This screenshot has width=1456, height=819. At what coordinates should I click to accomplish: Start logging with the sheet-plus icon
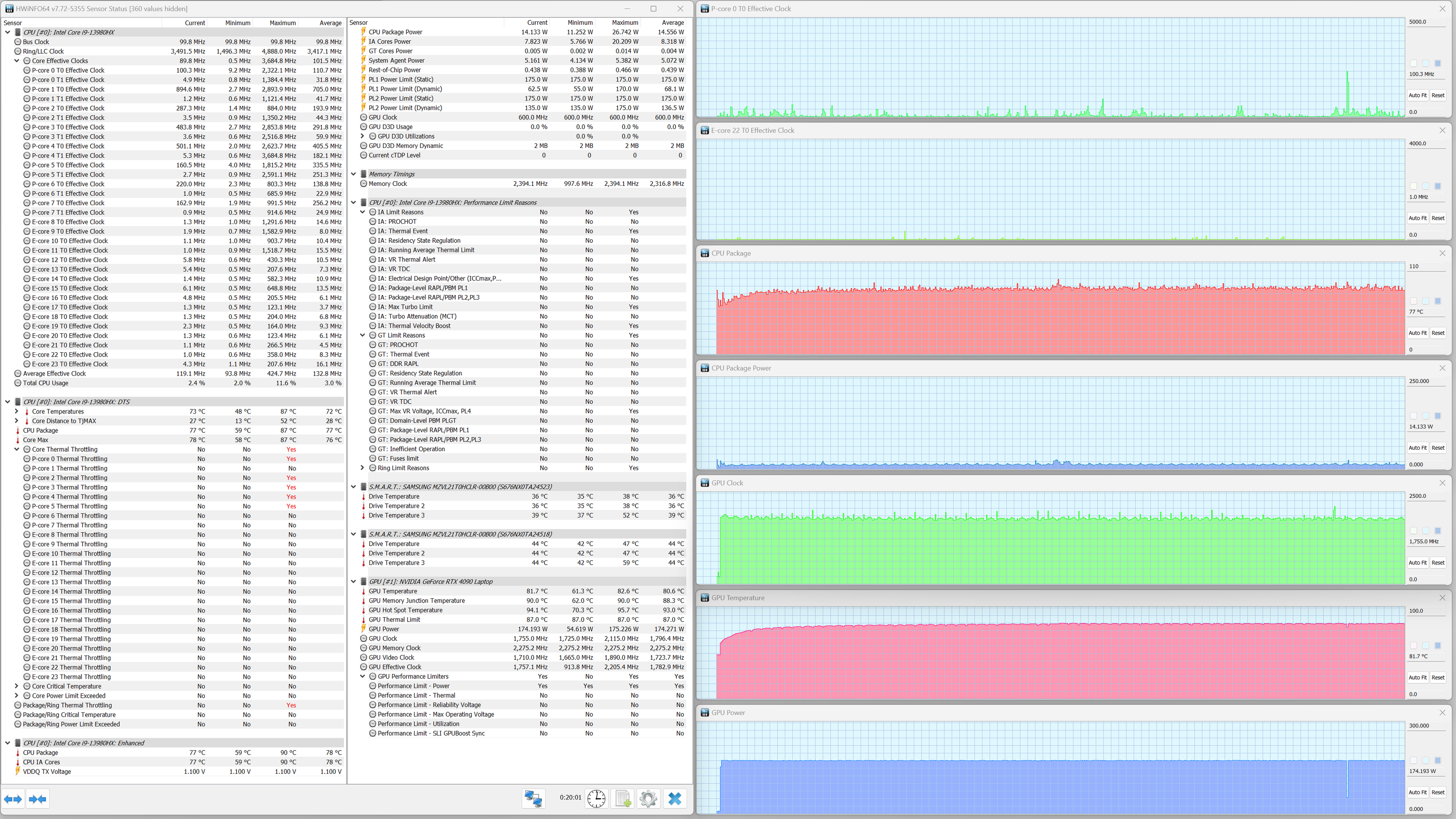[623, 798]
